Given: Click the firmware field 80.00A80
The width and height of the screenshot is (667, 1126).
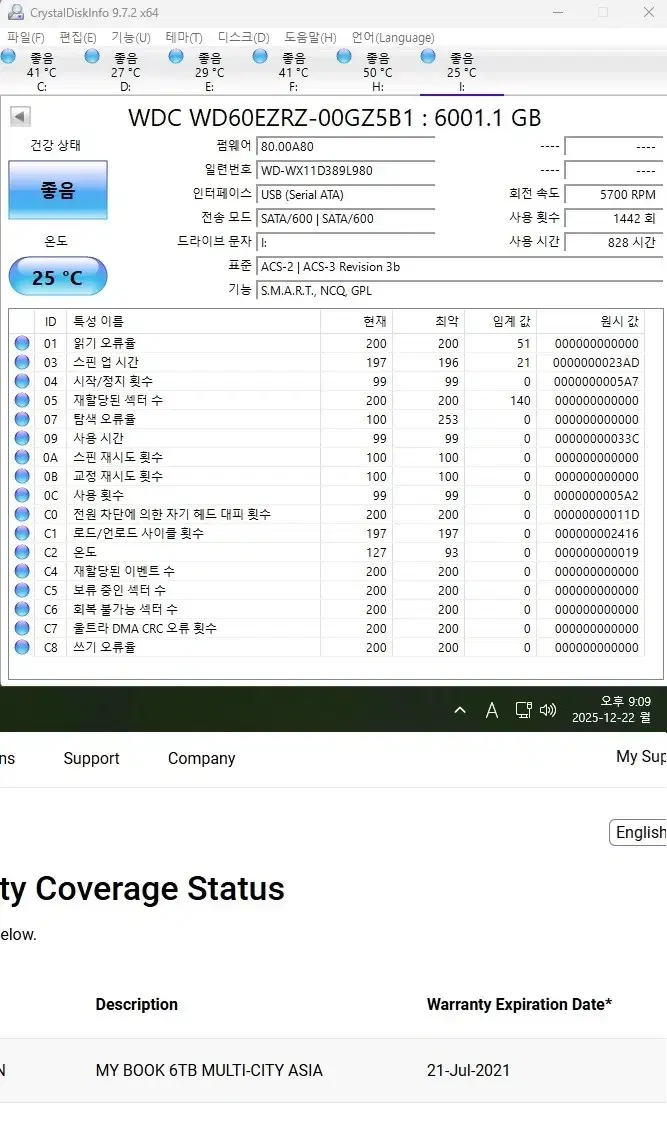Looking at the screenshot, I should (x=345, y=146).
